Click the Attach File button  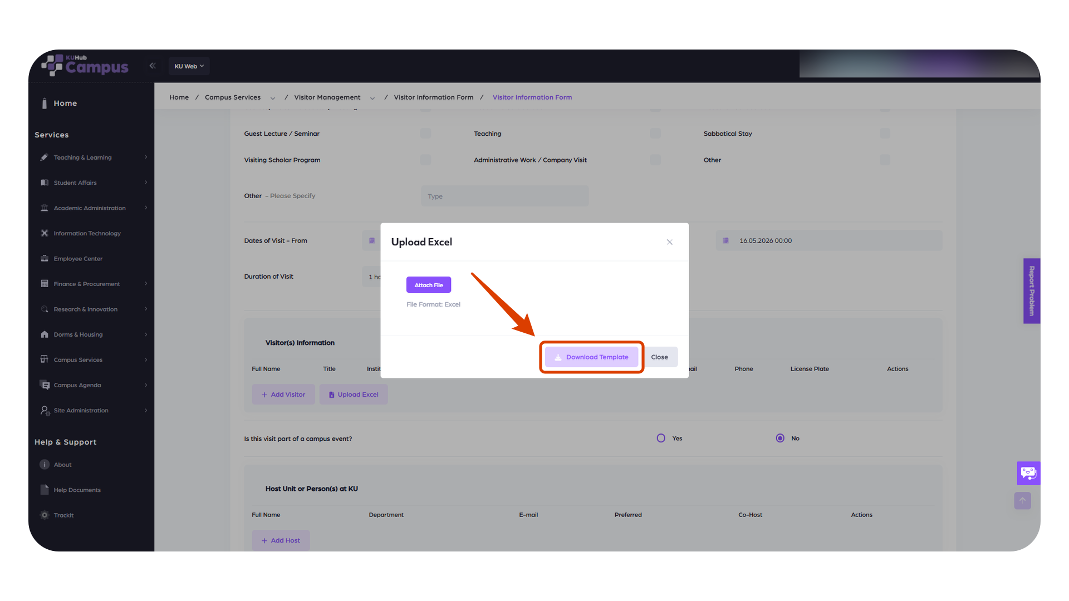click(x=428, y=285)
